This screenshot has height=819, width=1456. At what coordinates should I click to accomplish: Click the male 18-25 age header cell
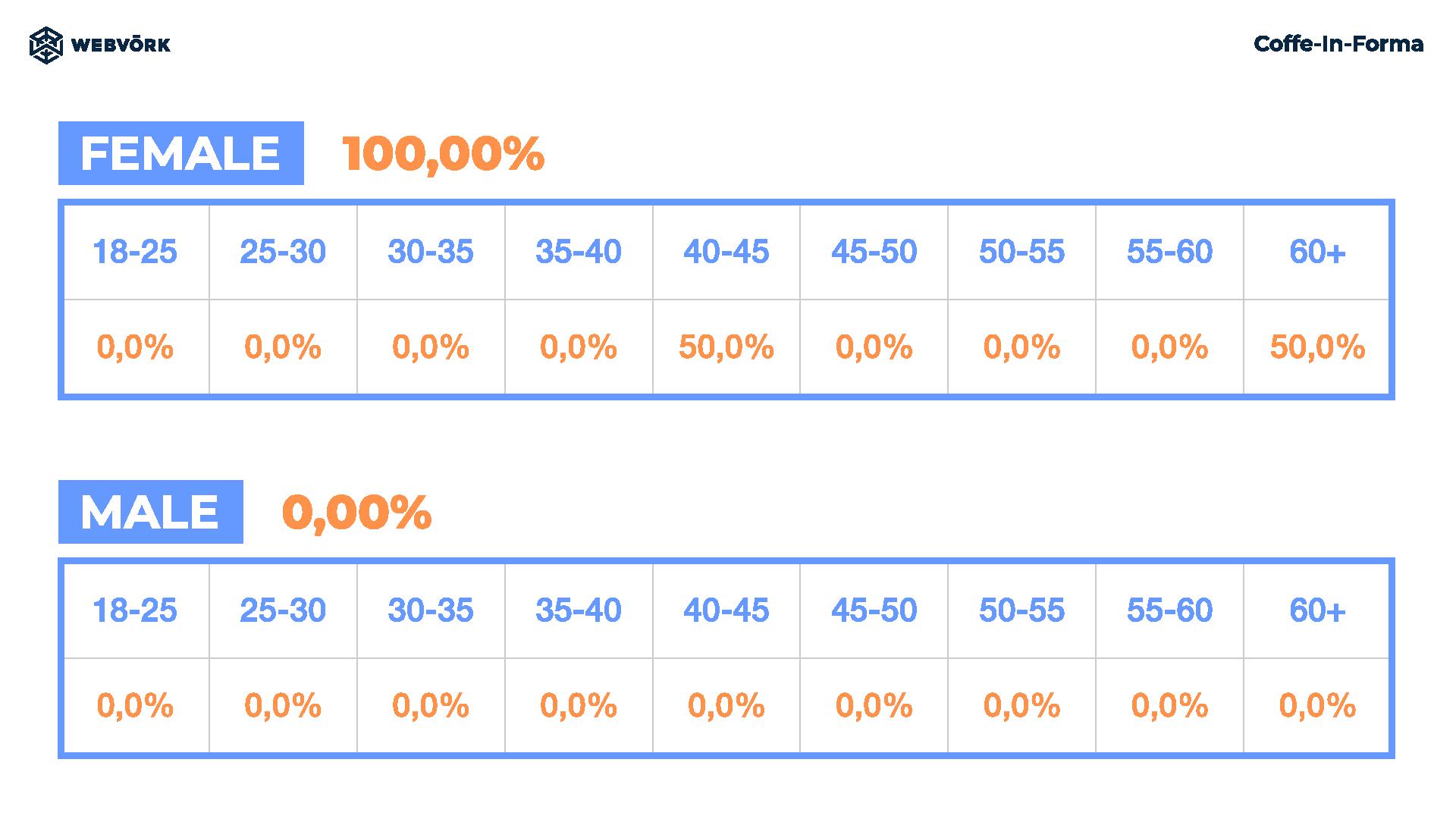(x=136, y=610)
